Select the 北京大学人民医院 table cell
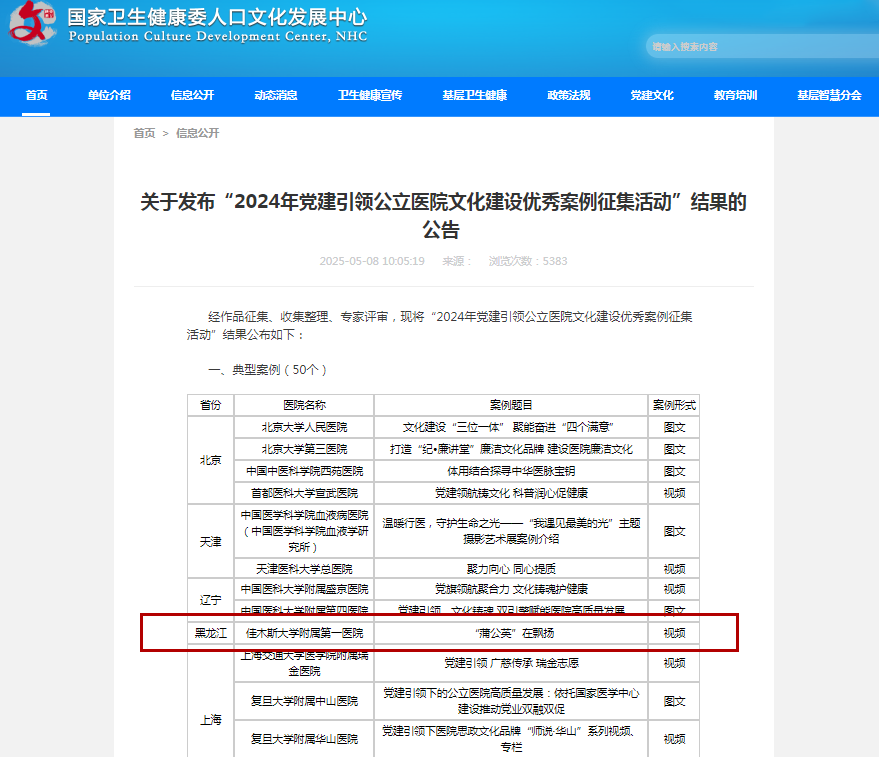This screenshot has width=879, height=757. click(x=305, y=427)
